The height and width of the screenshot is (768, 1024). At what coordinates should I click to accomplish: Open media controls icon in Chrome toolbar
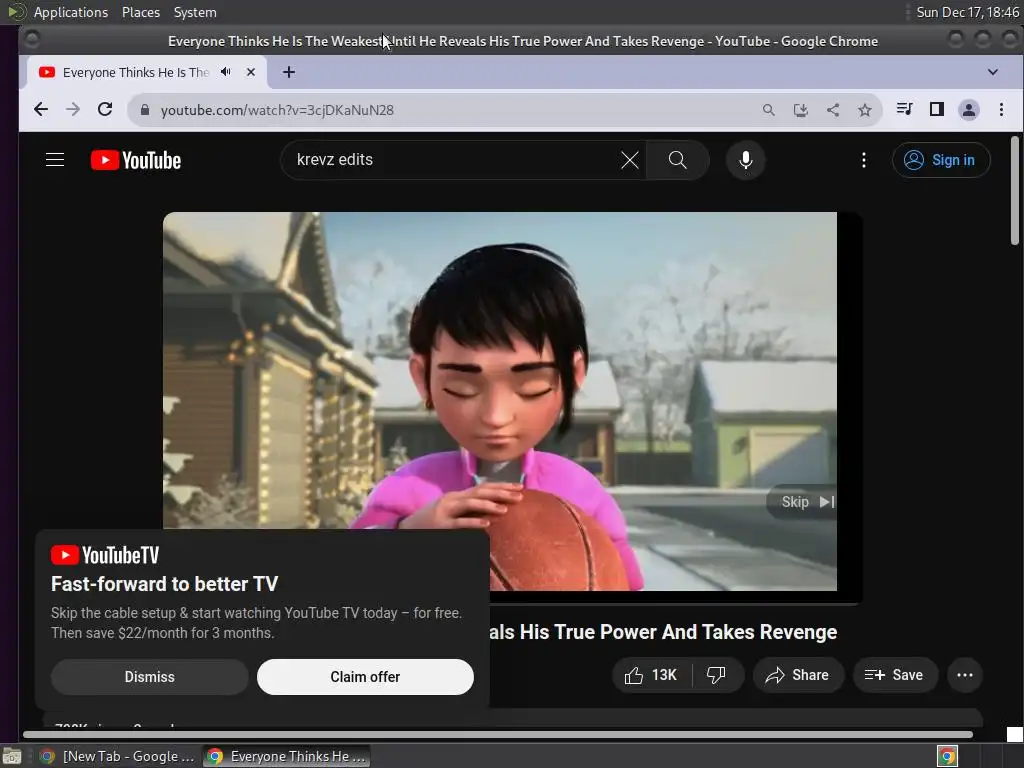904,109
